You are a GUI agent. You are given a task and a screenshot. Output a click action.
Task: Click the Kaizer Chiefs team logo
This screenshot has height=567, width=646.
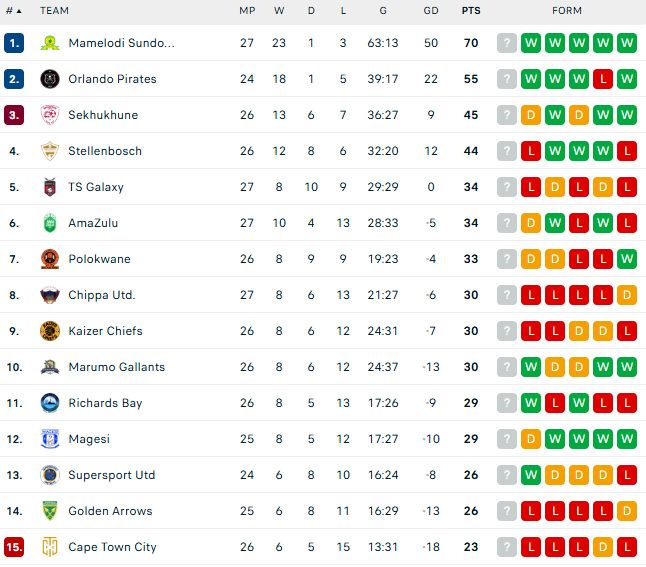(x=50, y=331)
